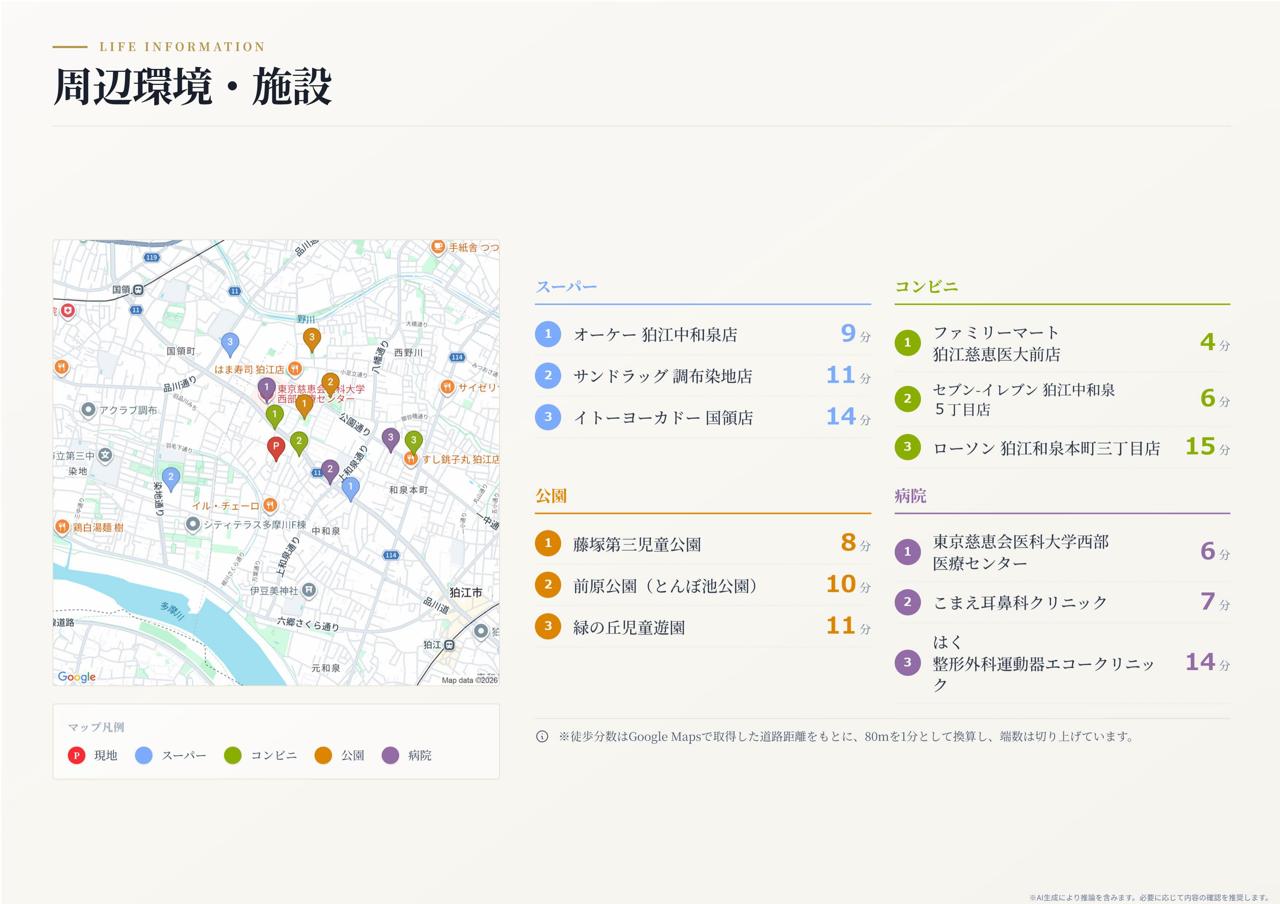Click the マップ凡例 legend title
This screenshot has height=904, width=1280.
pos(96,727)
